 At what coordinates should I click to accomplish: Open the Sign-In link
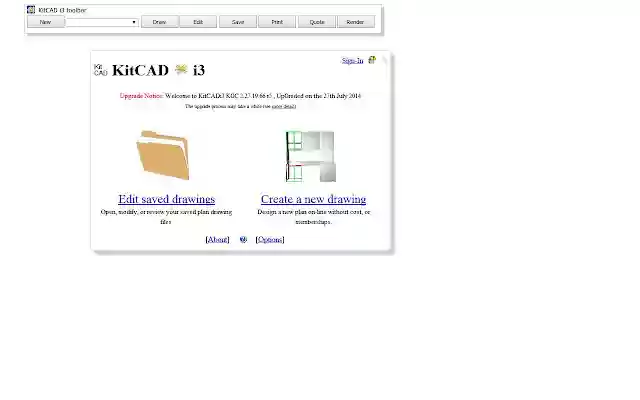click(353, 61)
